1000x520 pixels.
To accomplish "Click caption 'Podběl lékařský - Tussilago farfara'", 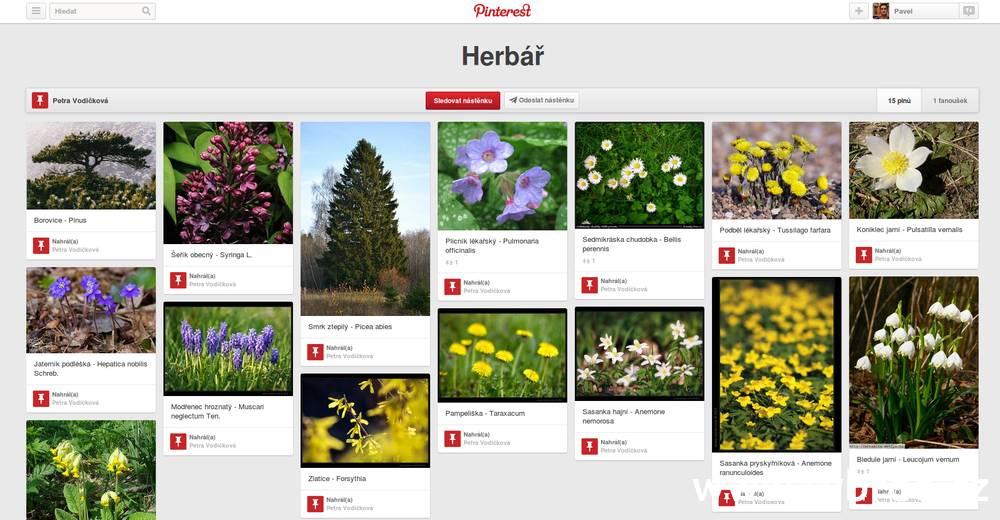I will pyautogui.click(x=775, y=230).
